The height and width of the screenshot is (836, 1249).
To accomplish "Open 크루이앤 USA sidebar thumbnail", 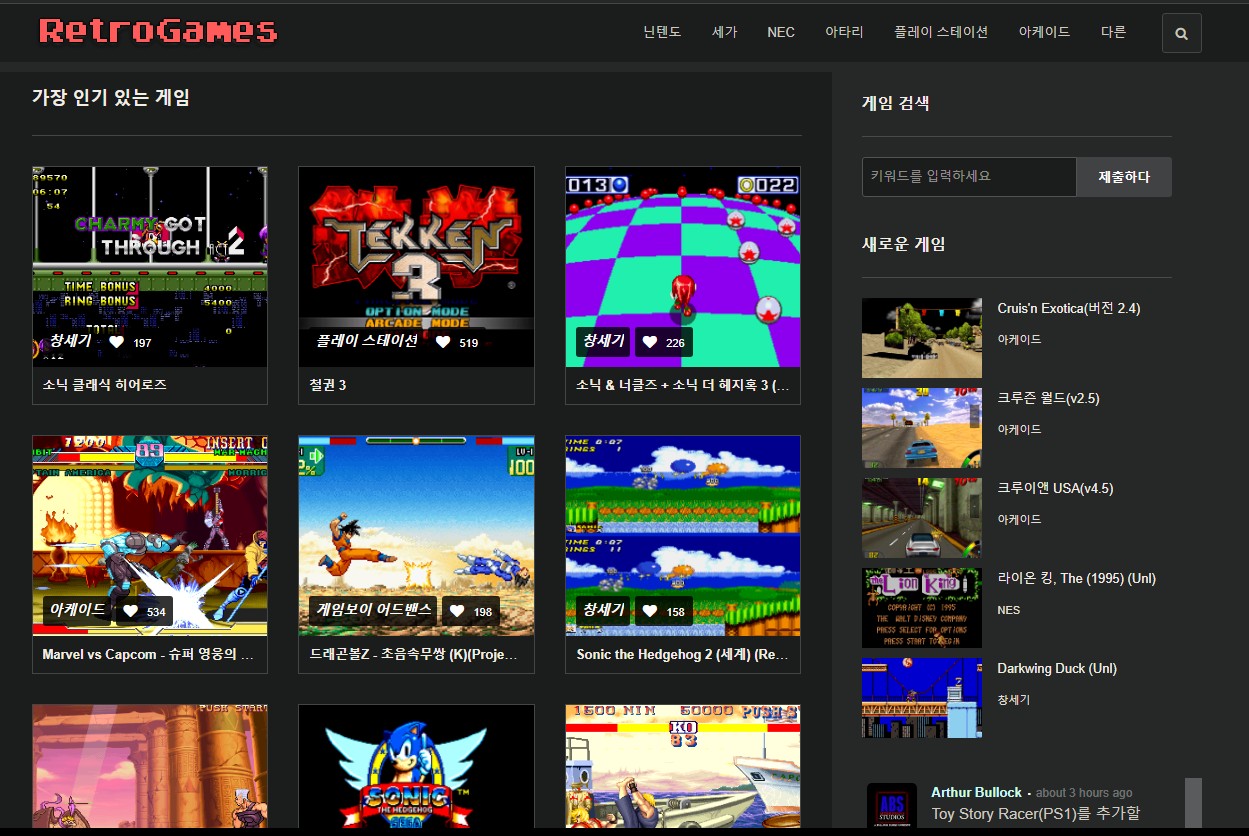I will tap(922, 518).
